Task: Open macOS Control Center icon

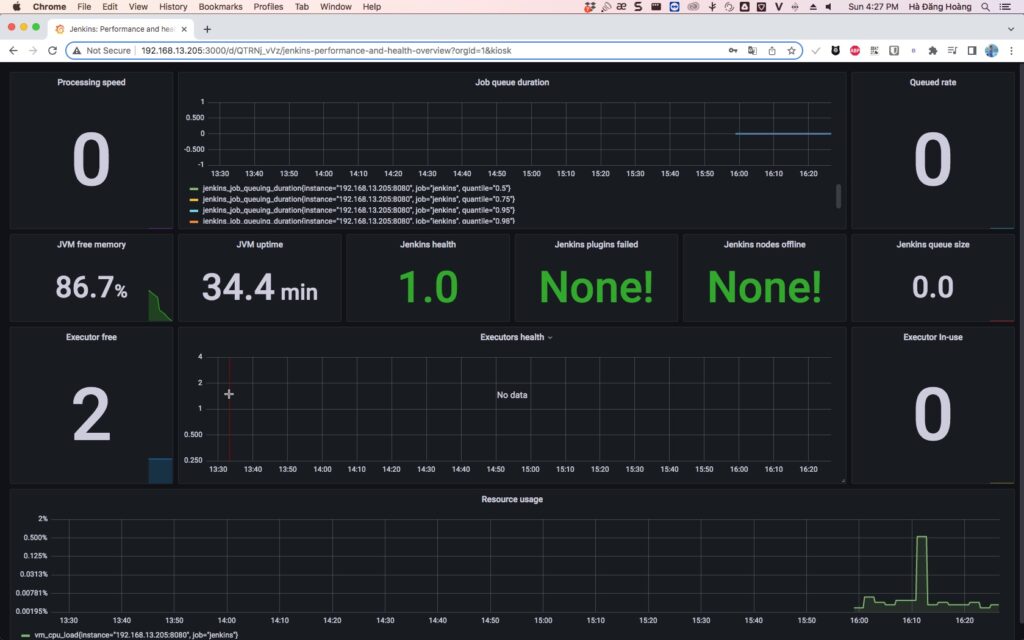Action: coord(1005,7)
